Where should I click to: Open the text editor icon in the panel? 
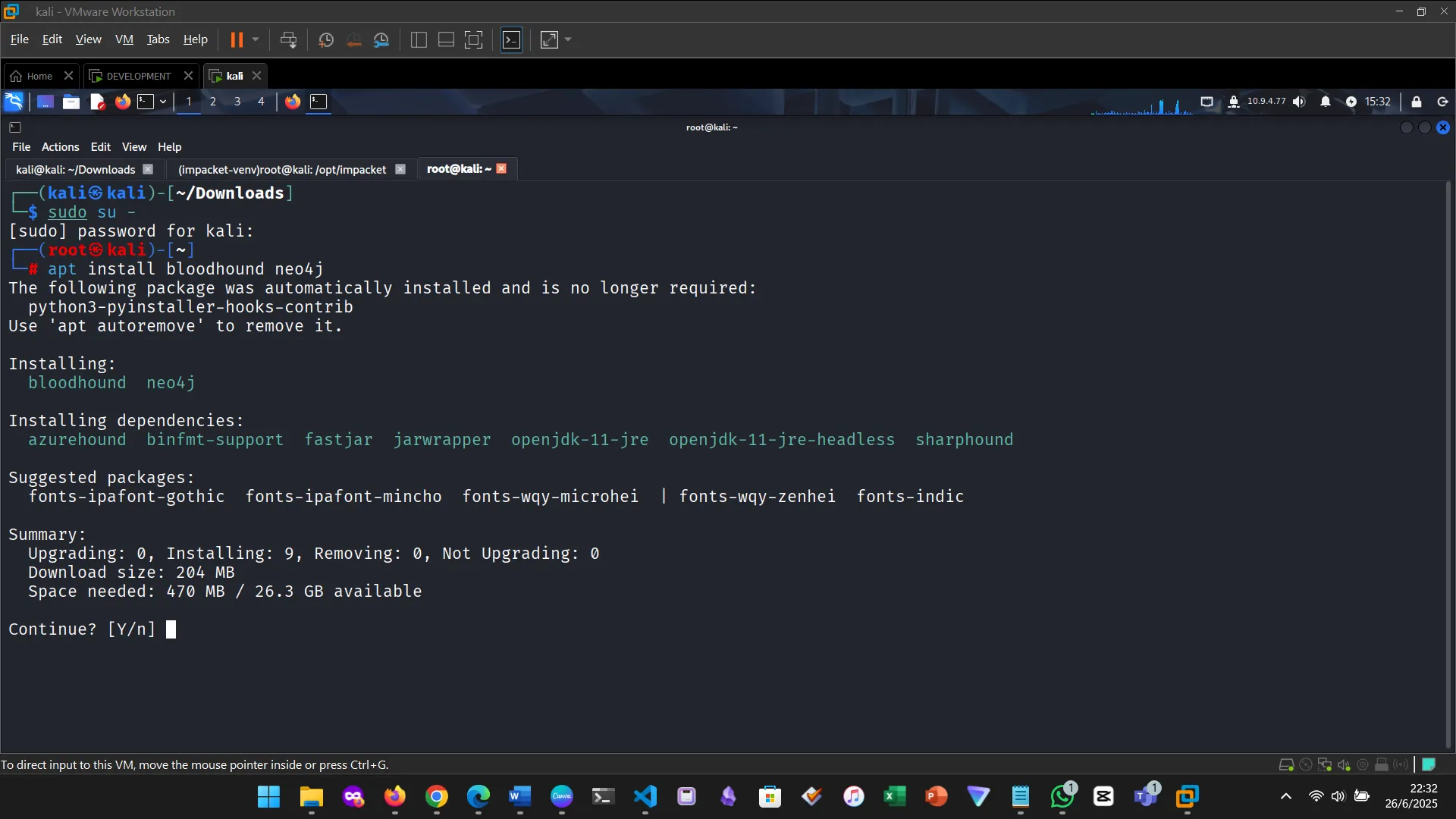[x=97, y=102]
